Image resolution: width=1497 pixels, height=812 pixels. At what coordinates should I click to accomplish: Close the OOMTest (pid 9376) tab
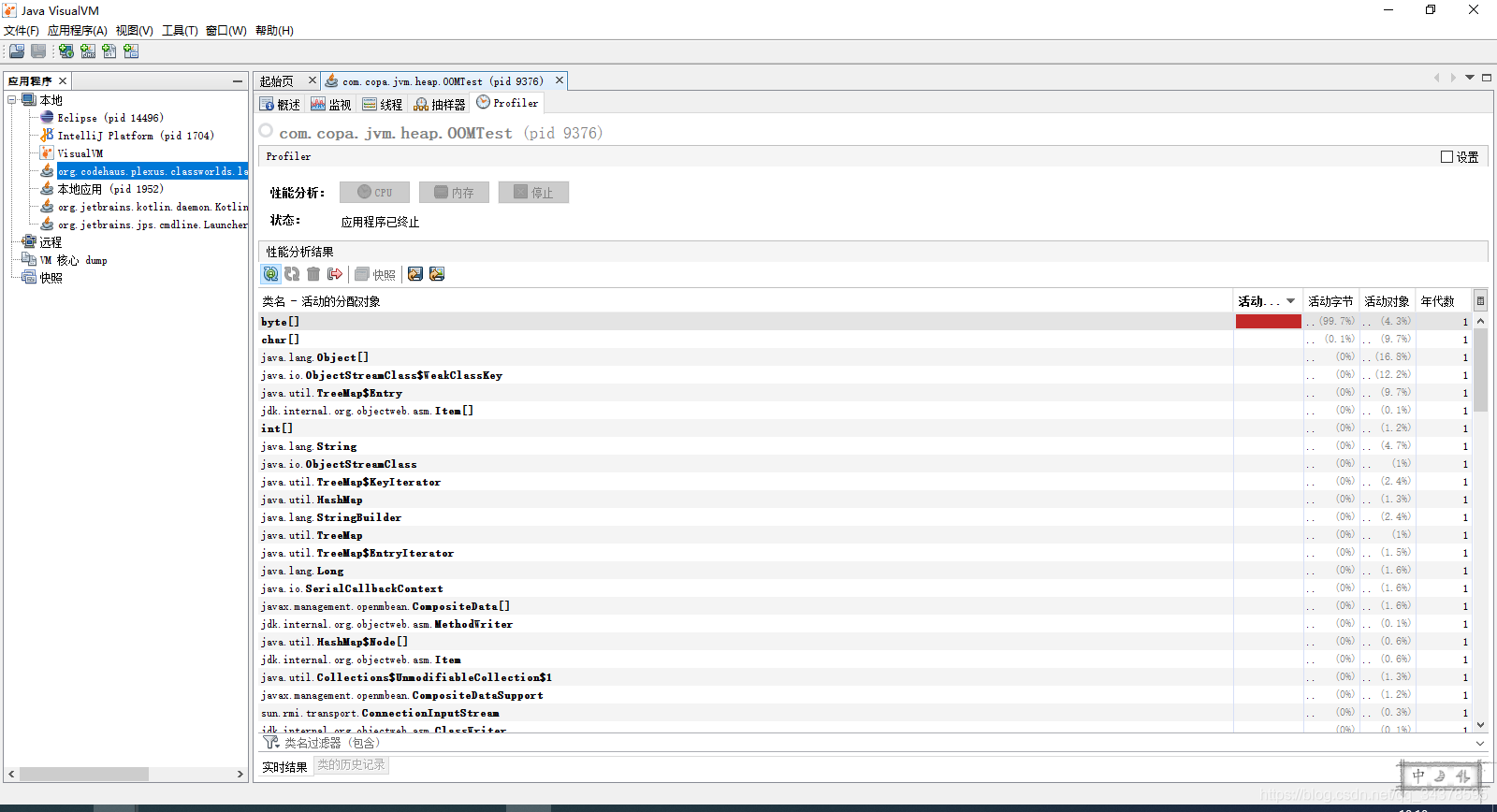coord(560,80)
